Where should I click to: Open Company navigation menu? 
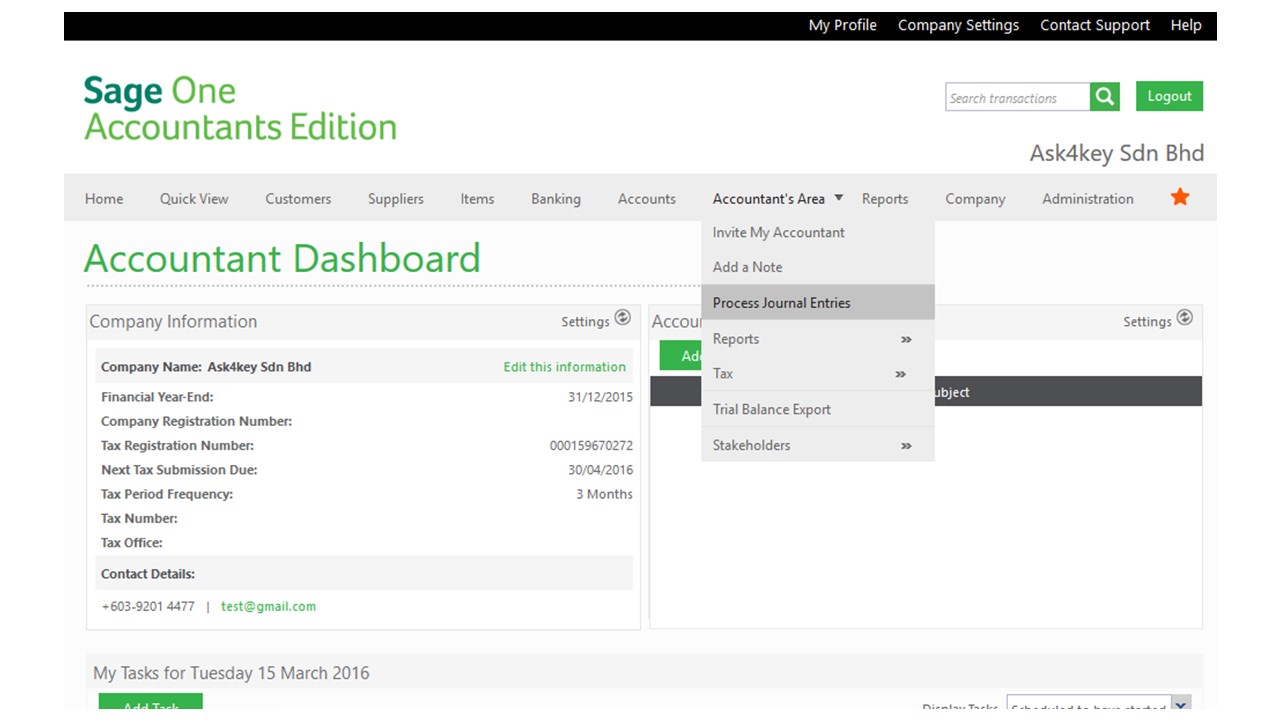click(975, 198)
